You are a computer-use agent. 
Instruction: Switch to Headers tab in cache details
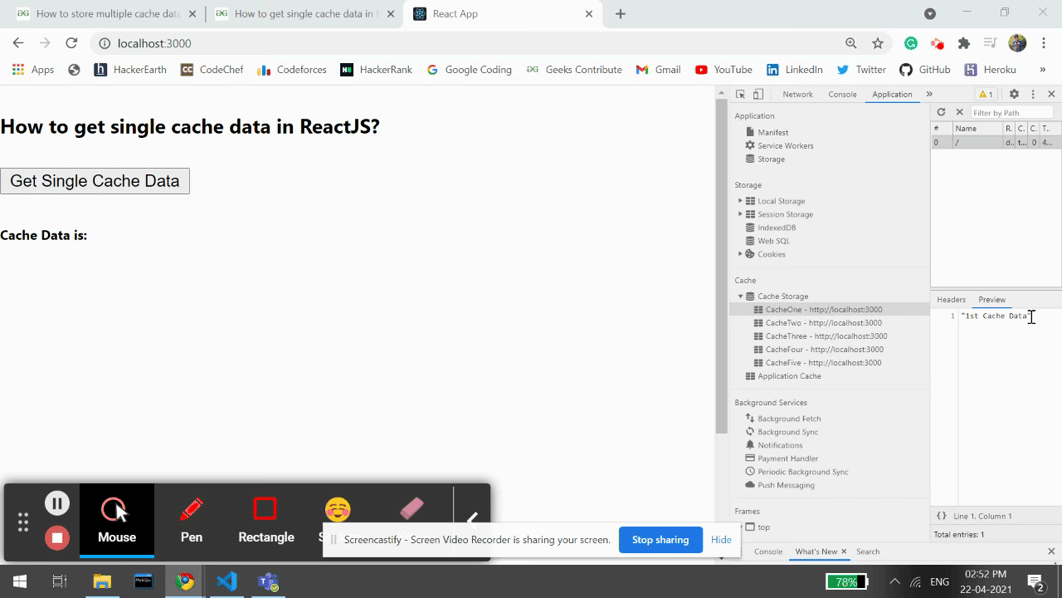[x=951, y=299]
